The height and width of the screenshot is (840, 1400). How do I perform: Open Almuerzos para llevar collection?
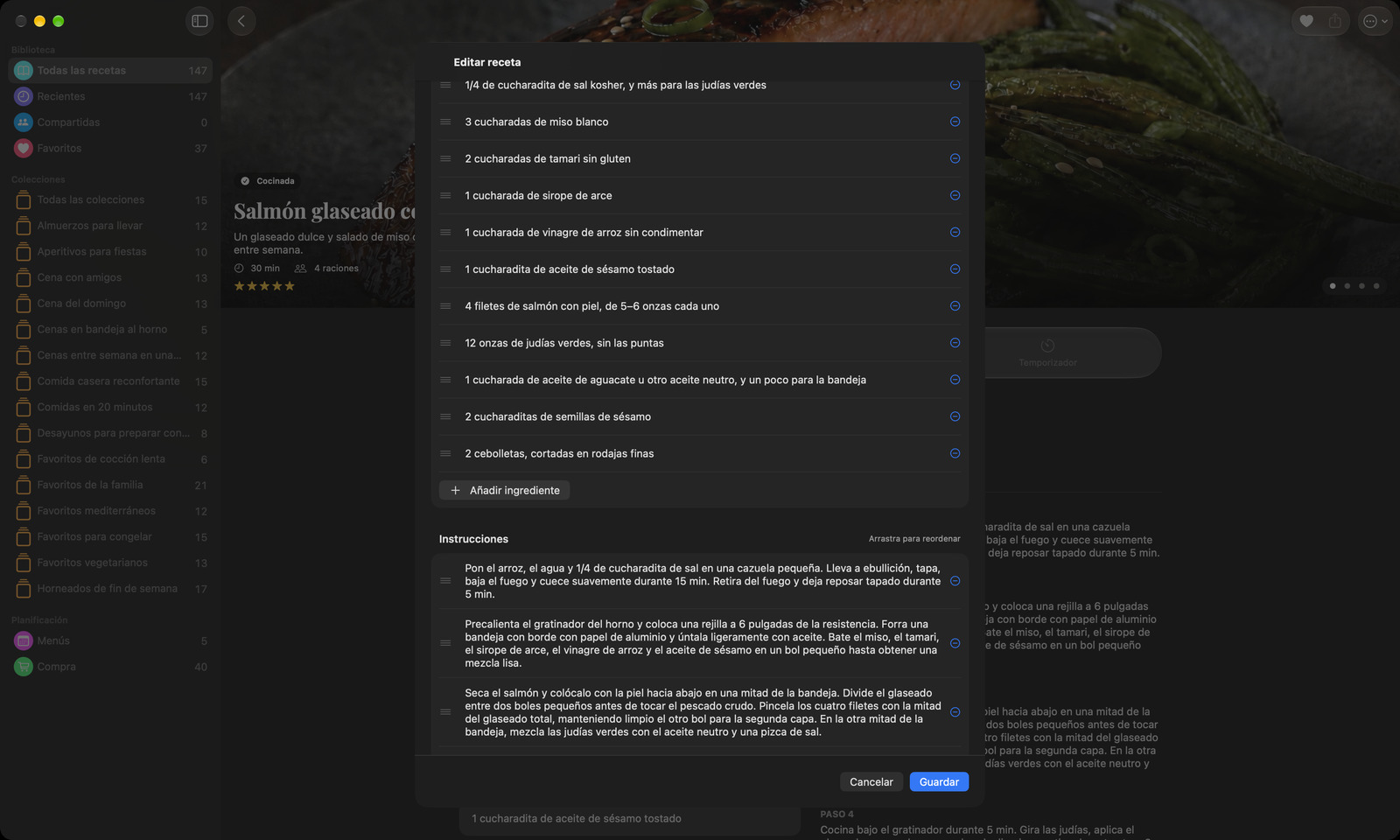pos(110,226)
